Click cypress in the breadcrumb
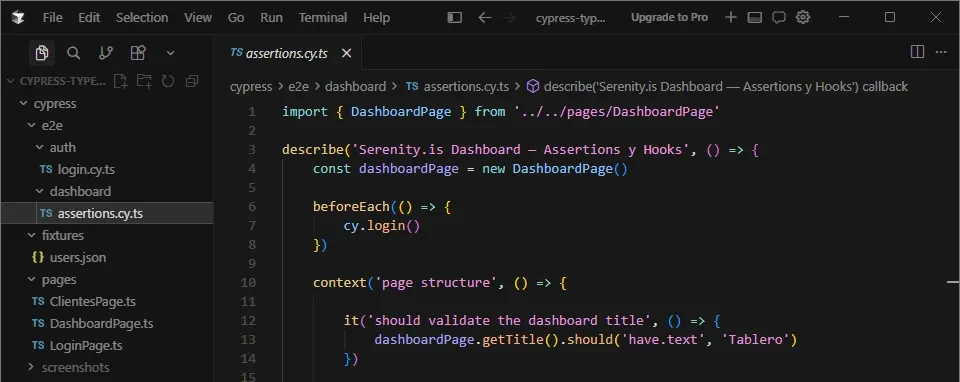Viewport: 960px width, 382px height. (x=251, y=87)
